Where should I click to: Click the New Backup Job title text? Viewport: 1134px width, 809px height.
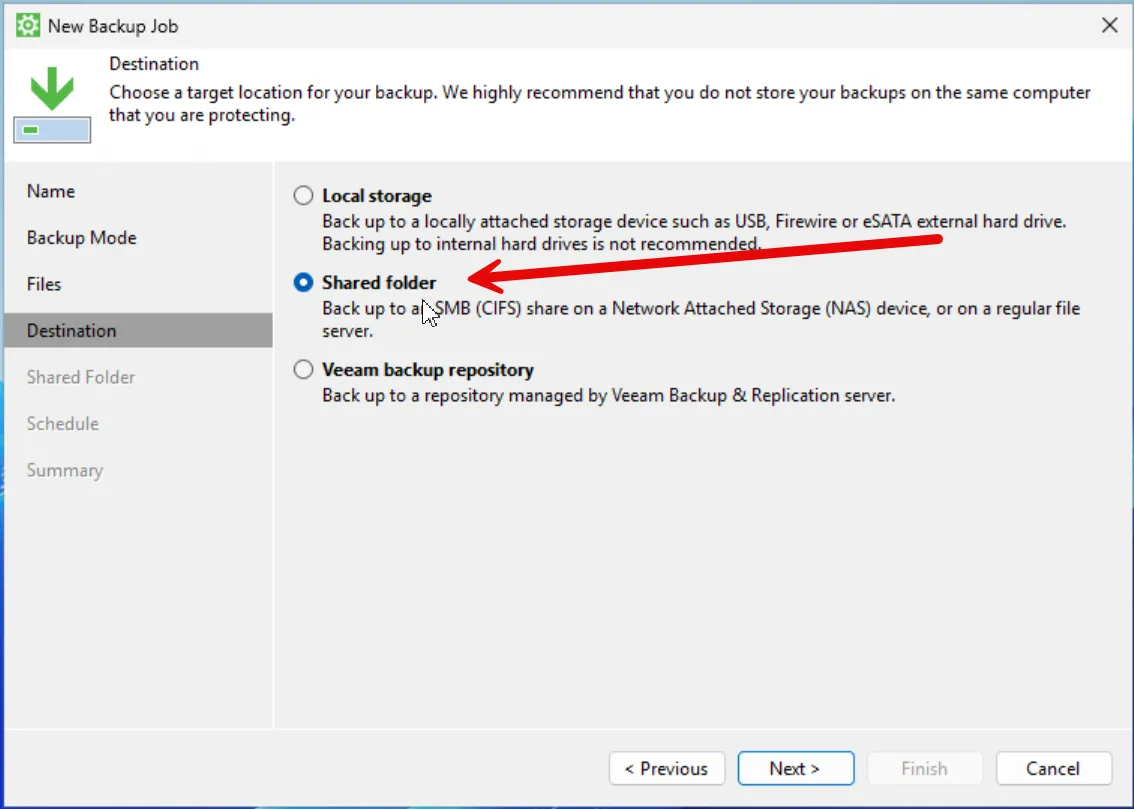coord(113,26)
